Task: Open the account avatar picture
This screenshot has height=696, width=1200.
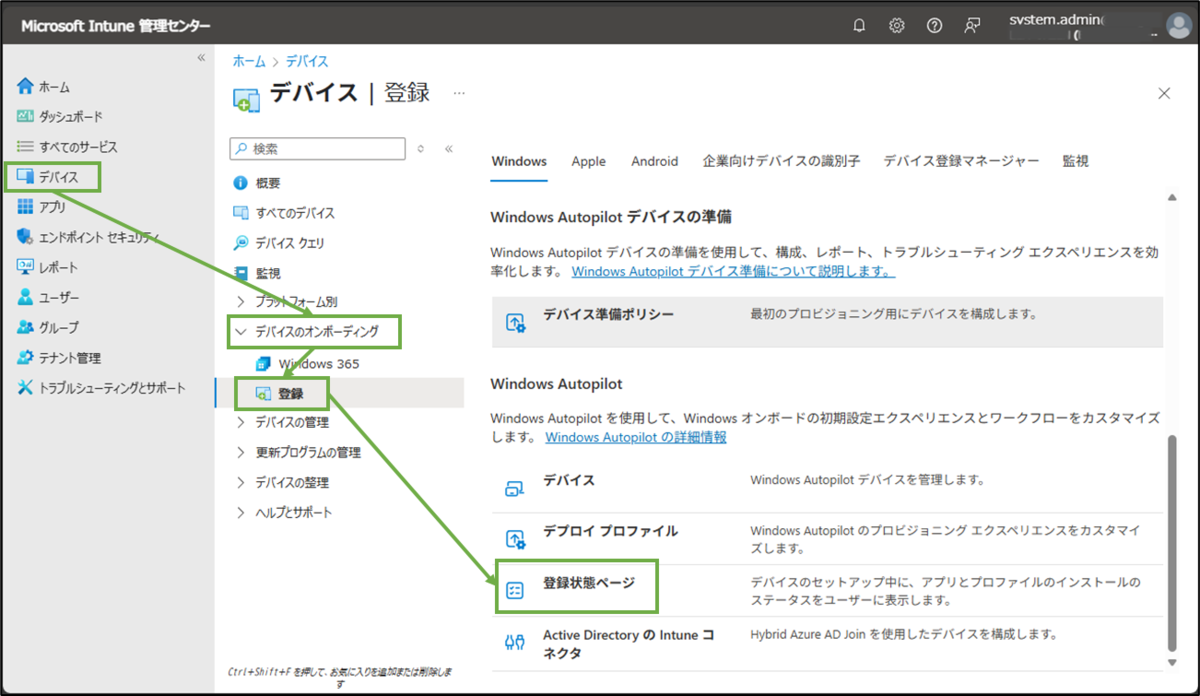Action: tap(1177, 26)
